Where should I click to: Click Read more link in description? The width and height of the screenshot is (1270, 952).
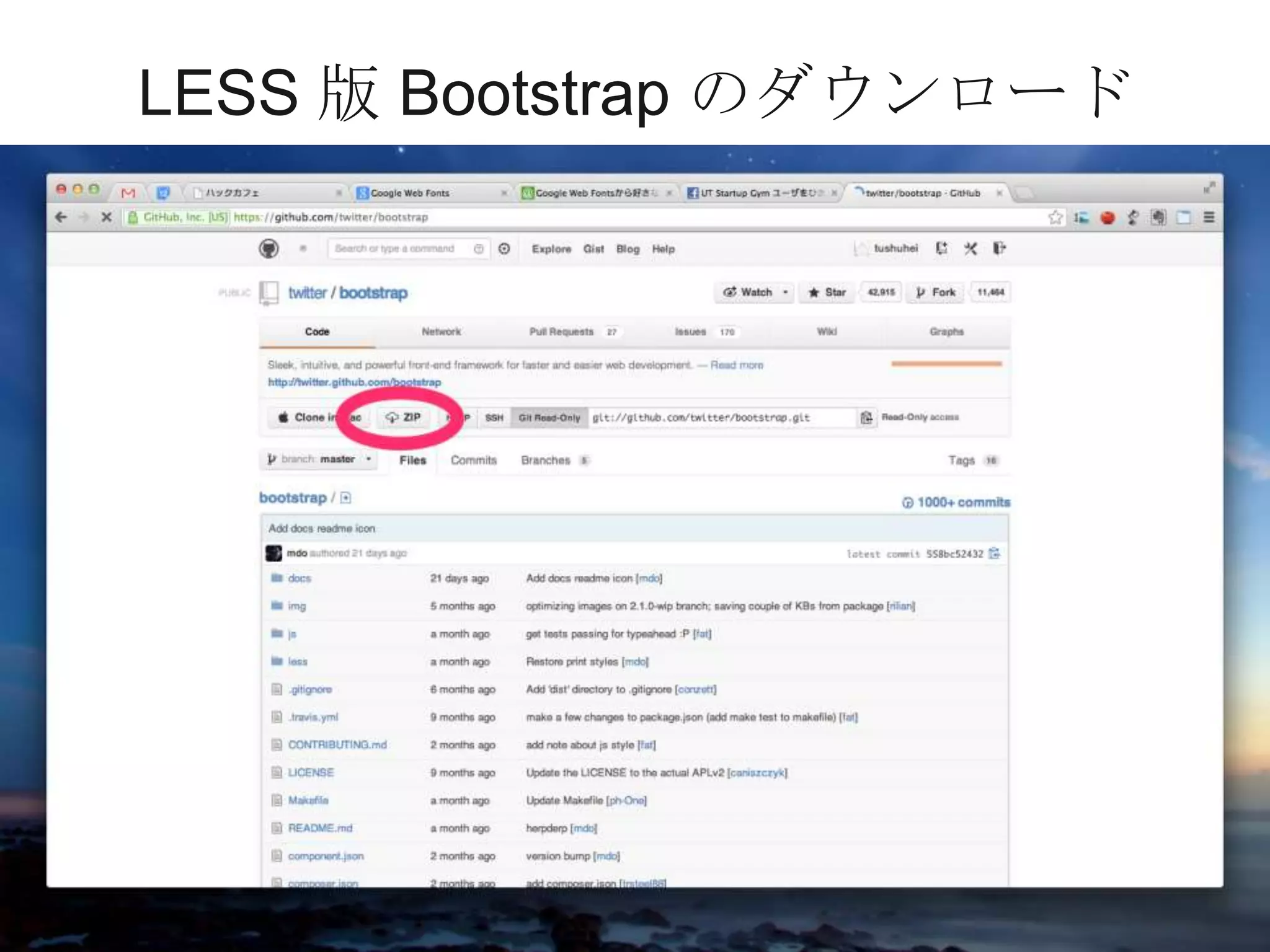click(737, 365)
